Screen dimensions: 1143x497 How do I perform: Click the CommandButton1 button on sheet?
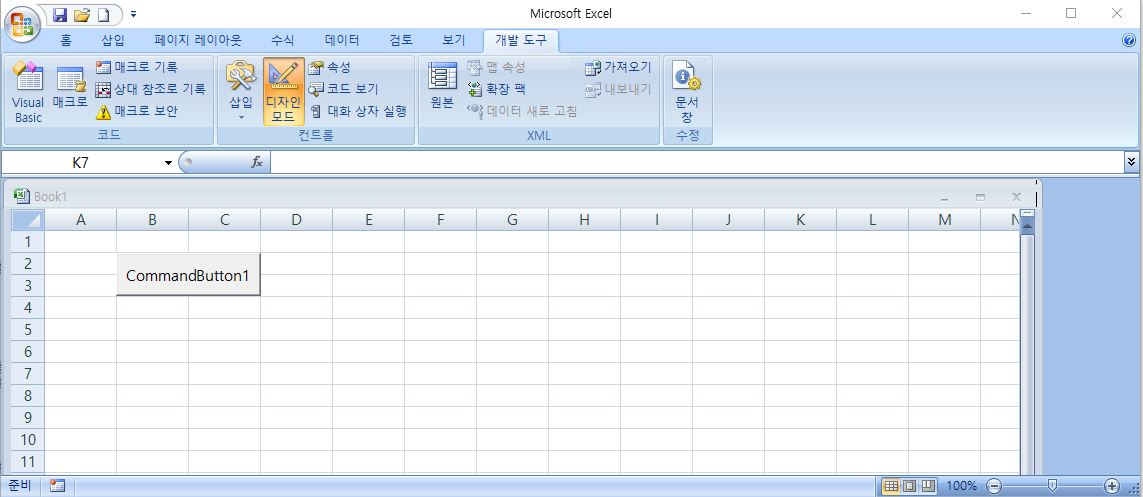tap(188, 275)
